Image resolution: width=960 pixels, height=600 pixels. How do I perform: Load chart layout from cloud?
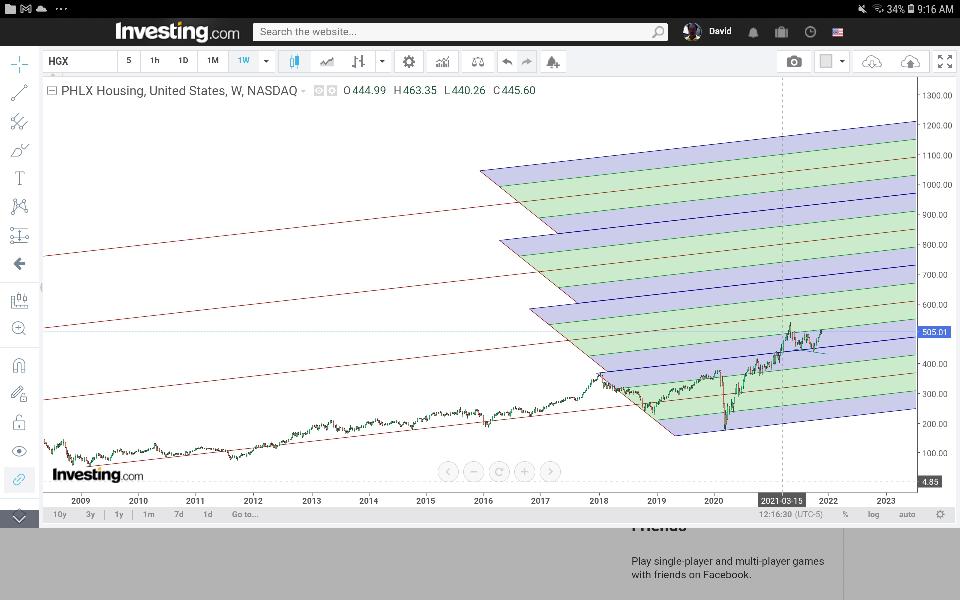point(872,61)
